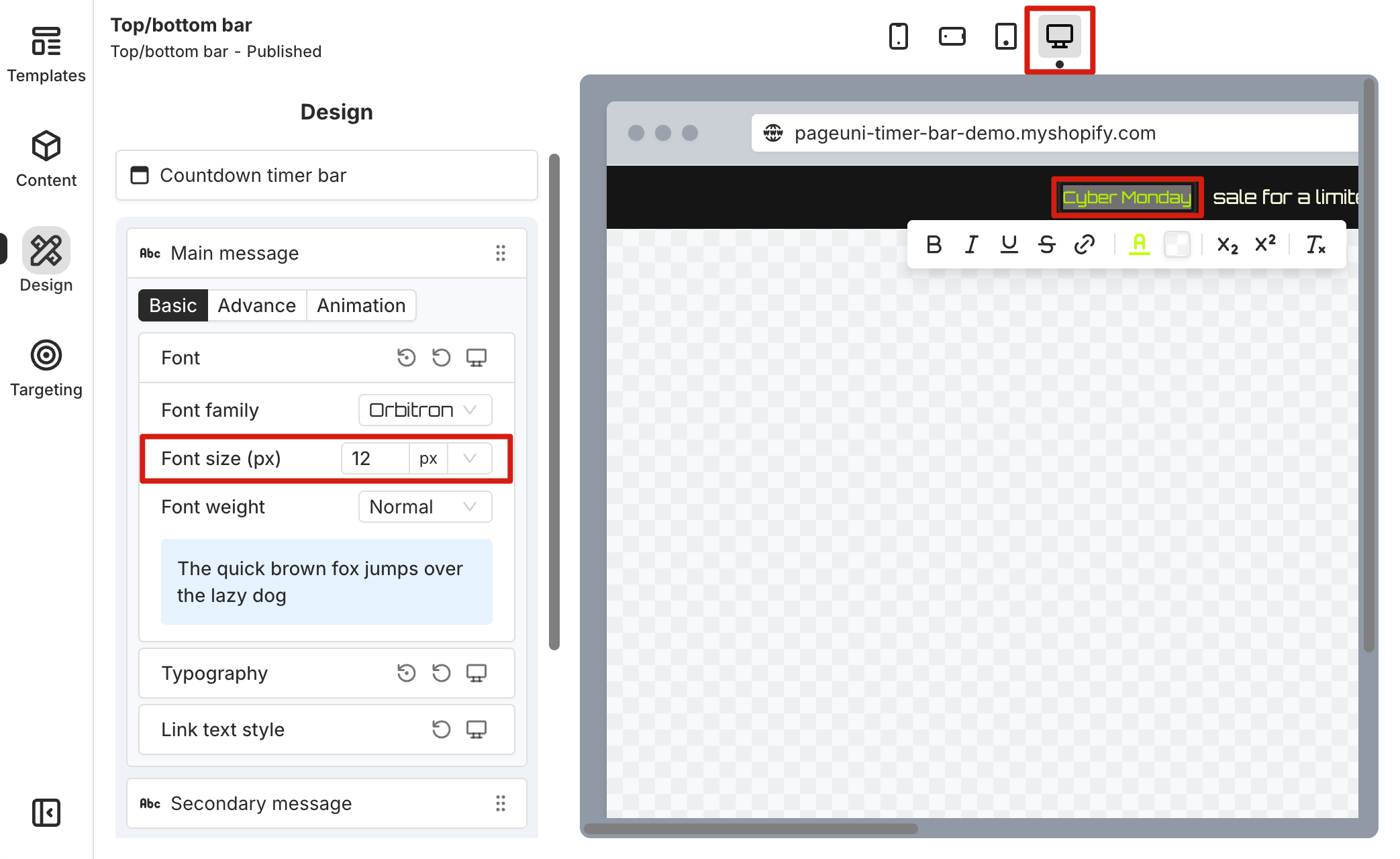1400x859 pixels.
Task: Toggle bold formatting
Action: 934,245
